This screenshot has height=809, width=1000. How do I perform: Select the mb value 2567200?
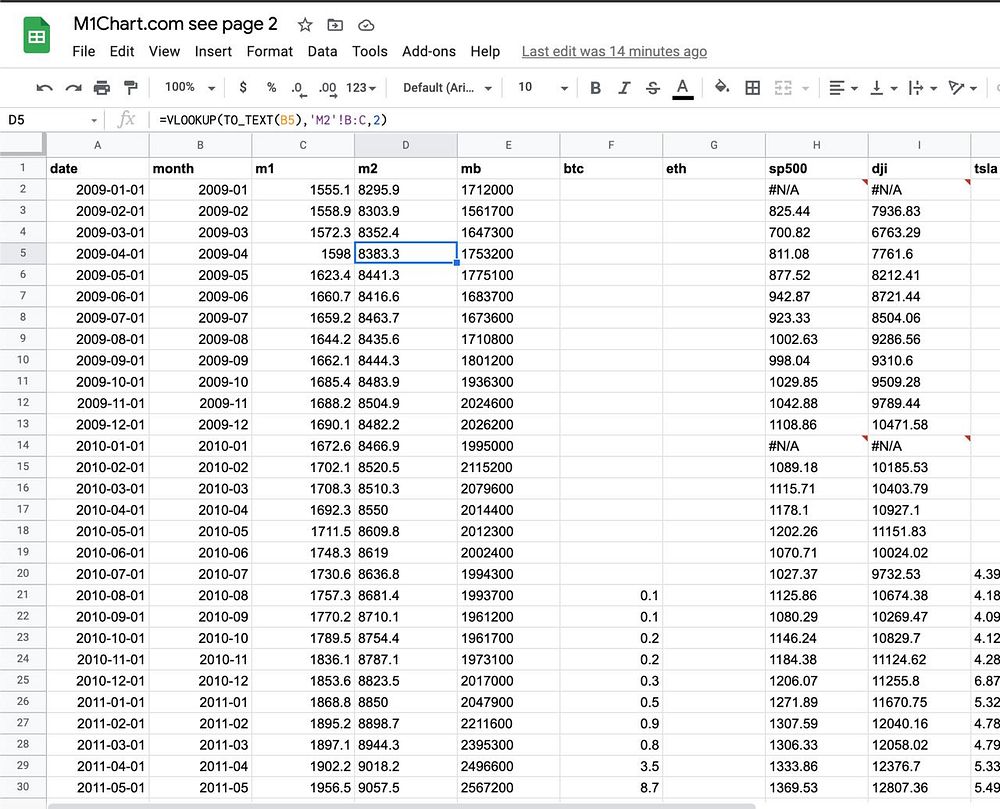coord(508,787)
